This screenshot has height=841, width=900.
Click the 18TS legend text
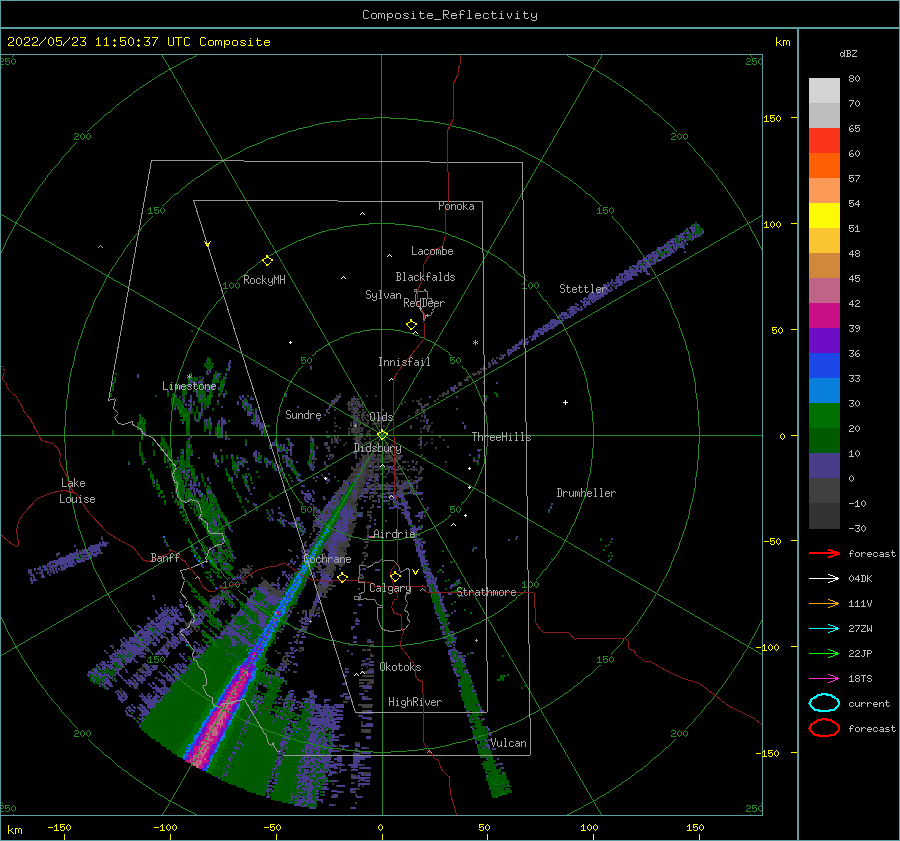pos(860,679)
